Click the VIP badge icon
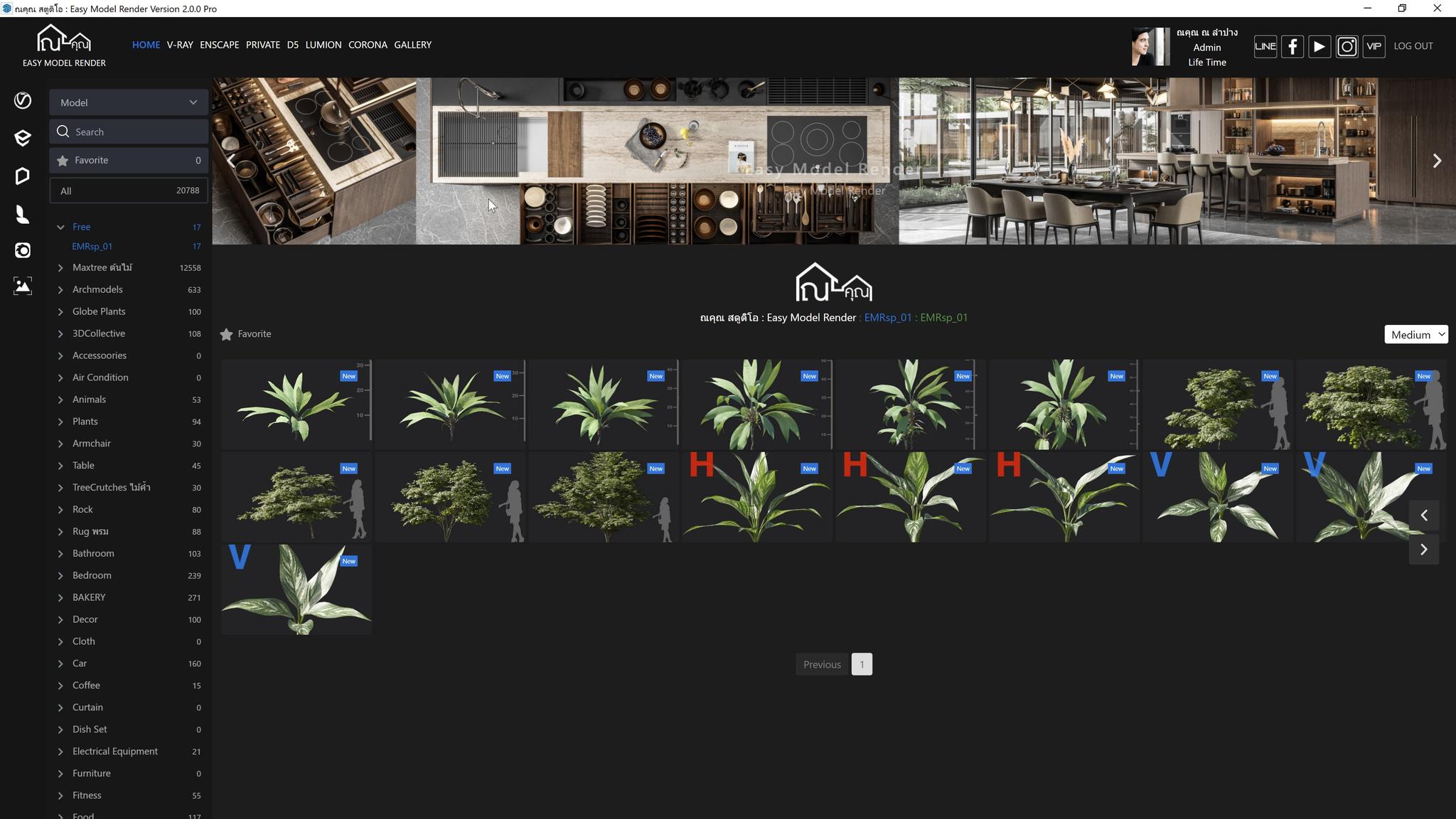The width and height of the screenshot is (1456, 819). (x=1374, y=46)
